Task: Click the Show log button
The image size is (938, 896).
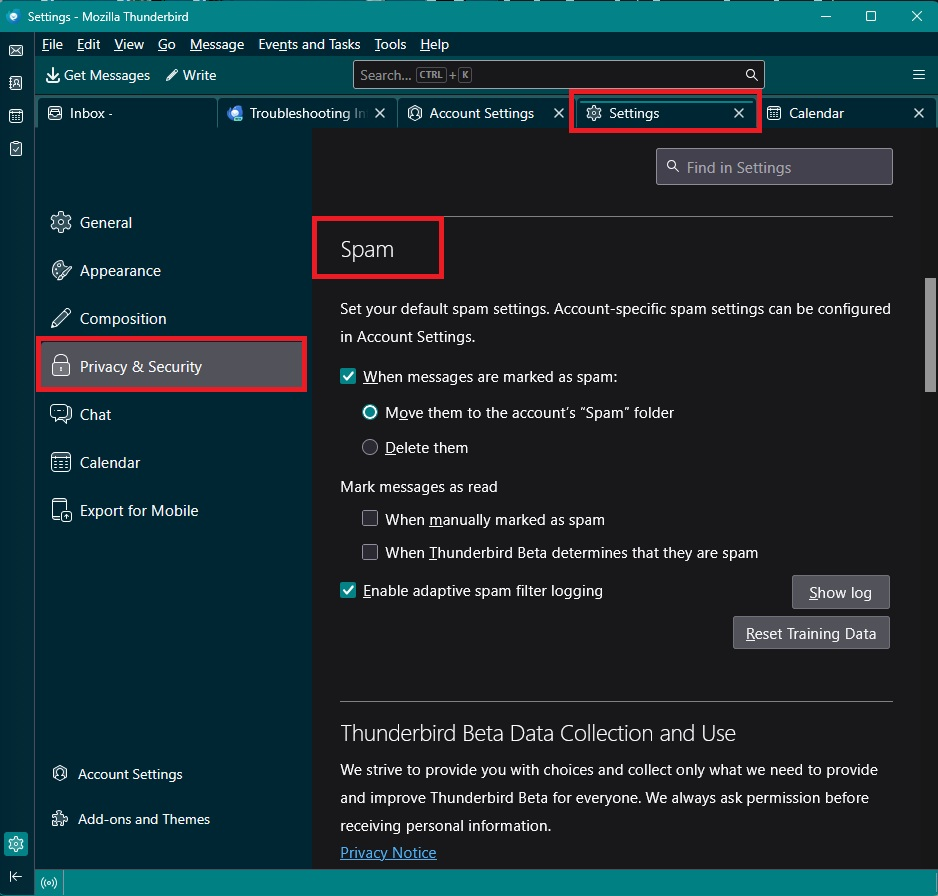Action: coord(840,592)
